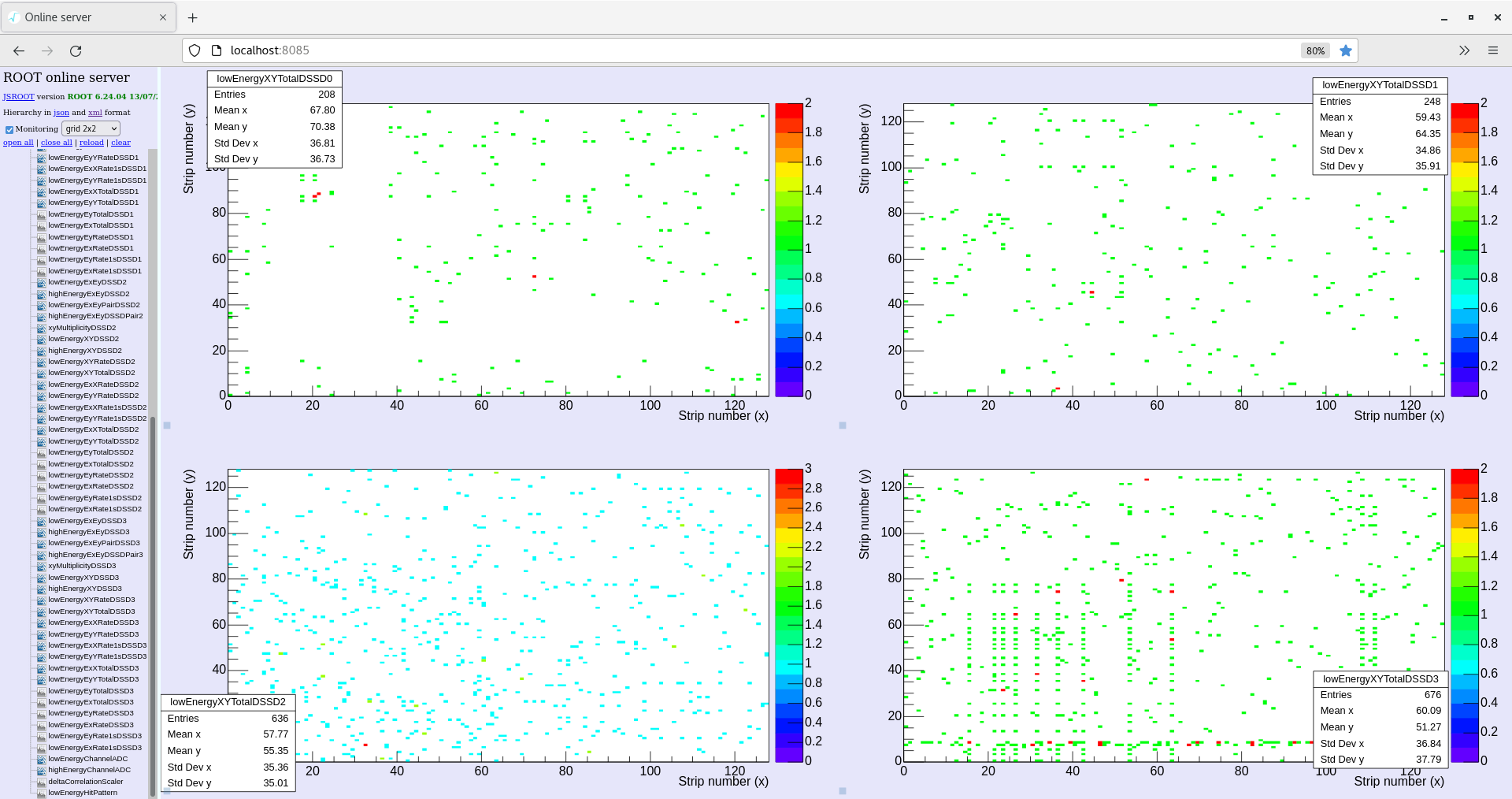
Task: Bookmark this page with the star icon
Action: (1346, 50)
